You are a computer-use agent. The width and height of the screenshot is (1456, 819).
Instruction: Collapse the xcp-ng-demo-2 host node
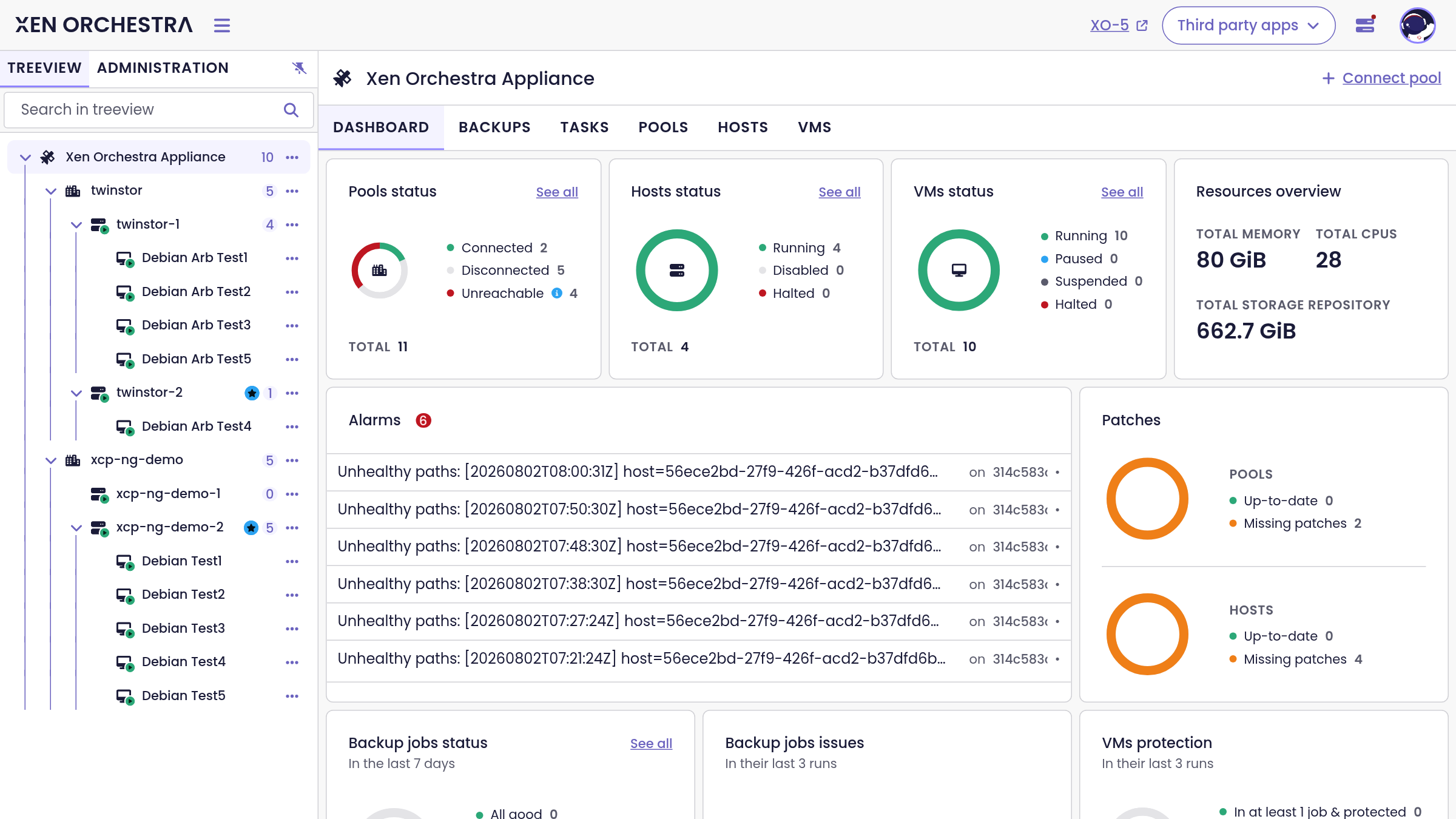point(76,528)
